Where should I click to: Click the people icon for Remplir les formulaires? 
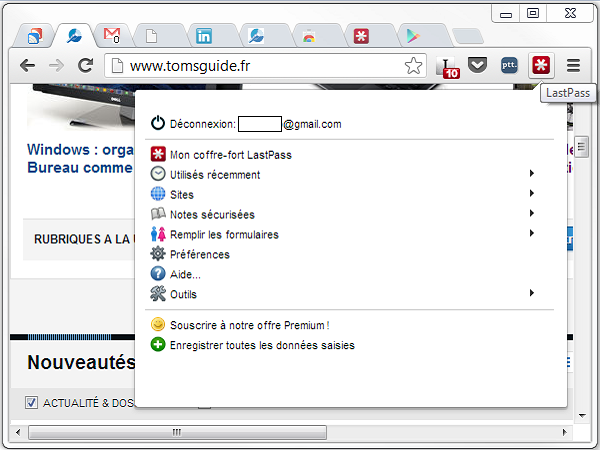[x=158, y=233]
